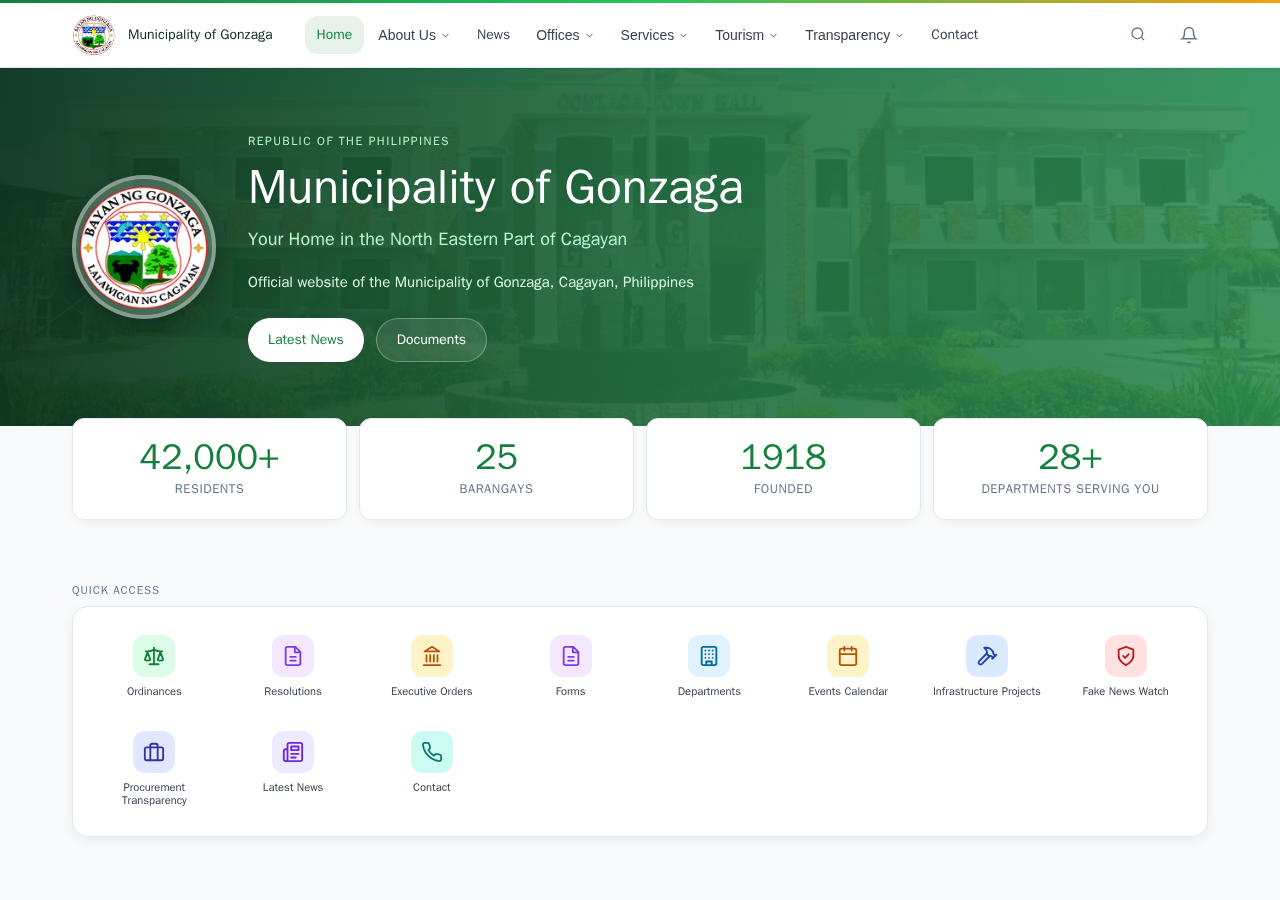Click the Quick Access section label
This screenshot has height=900, width=1280.
tap(116, 590)
